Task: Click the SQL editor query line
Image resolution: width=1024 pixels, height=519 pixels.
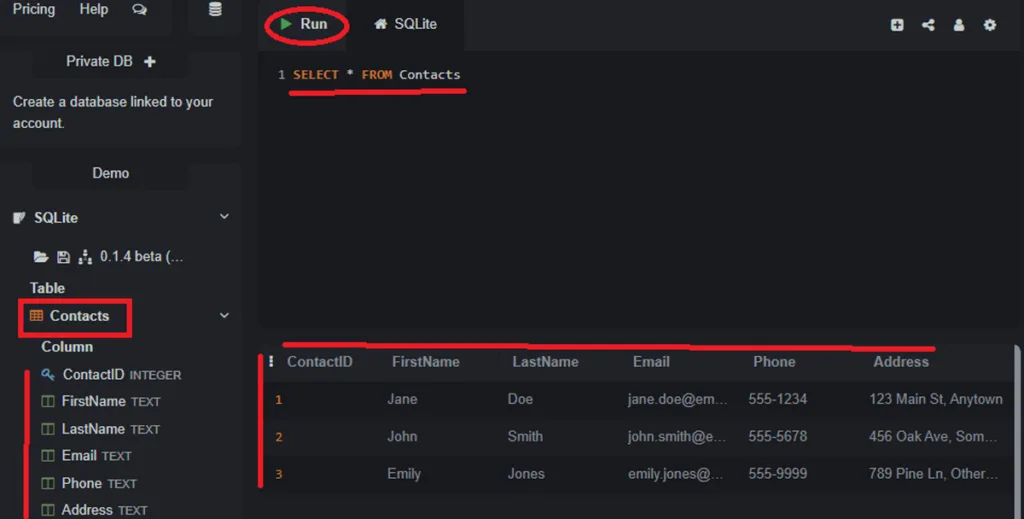Action: (376, 75)
